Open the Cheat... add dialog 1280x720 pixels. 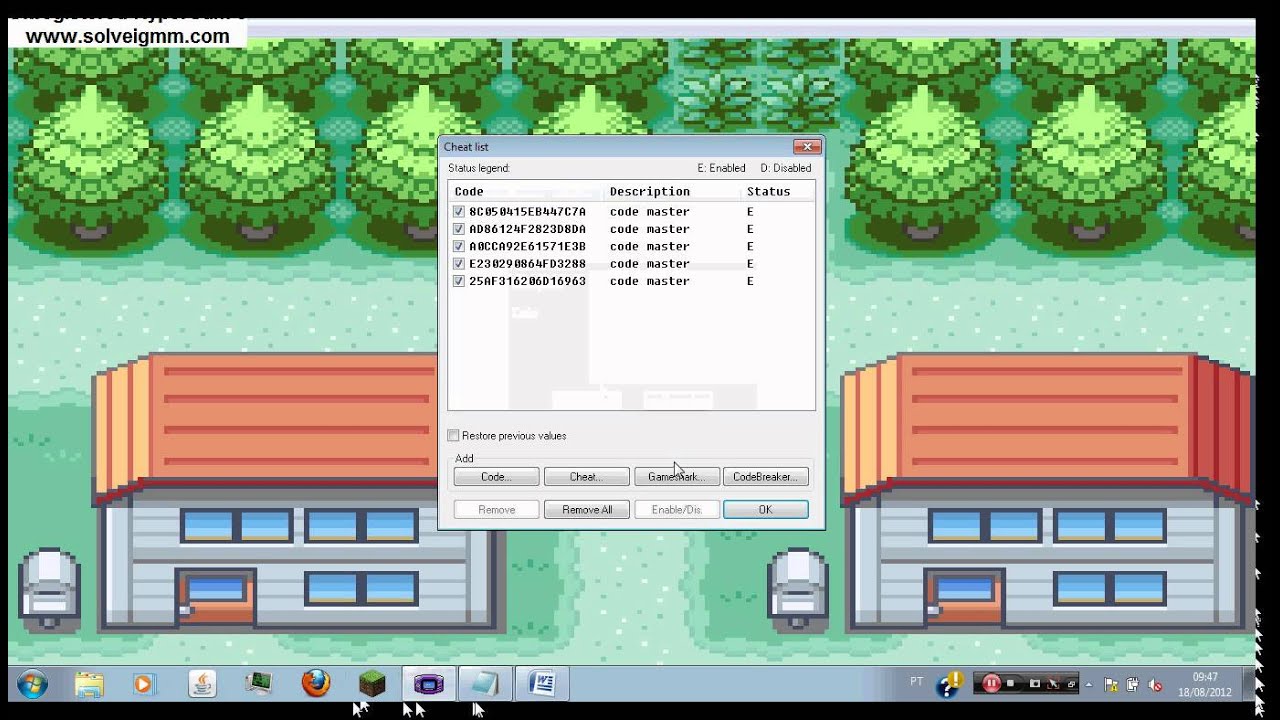coord(586,477)
